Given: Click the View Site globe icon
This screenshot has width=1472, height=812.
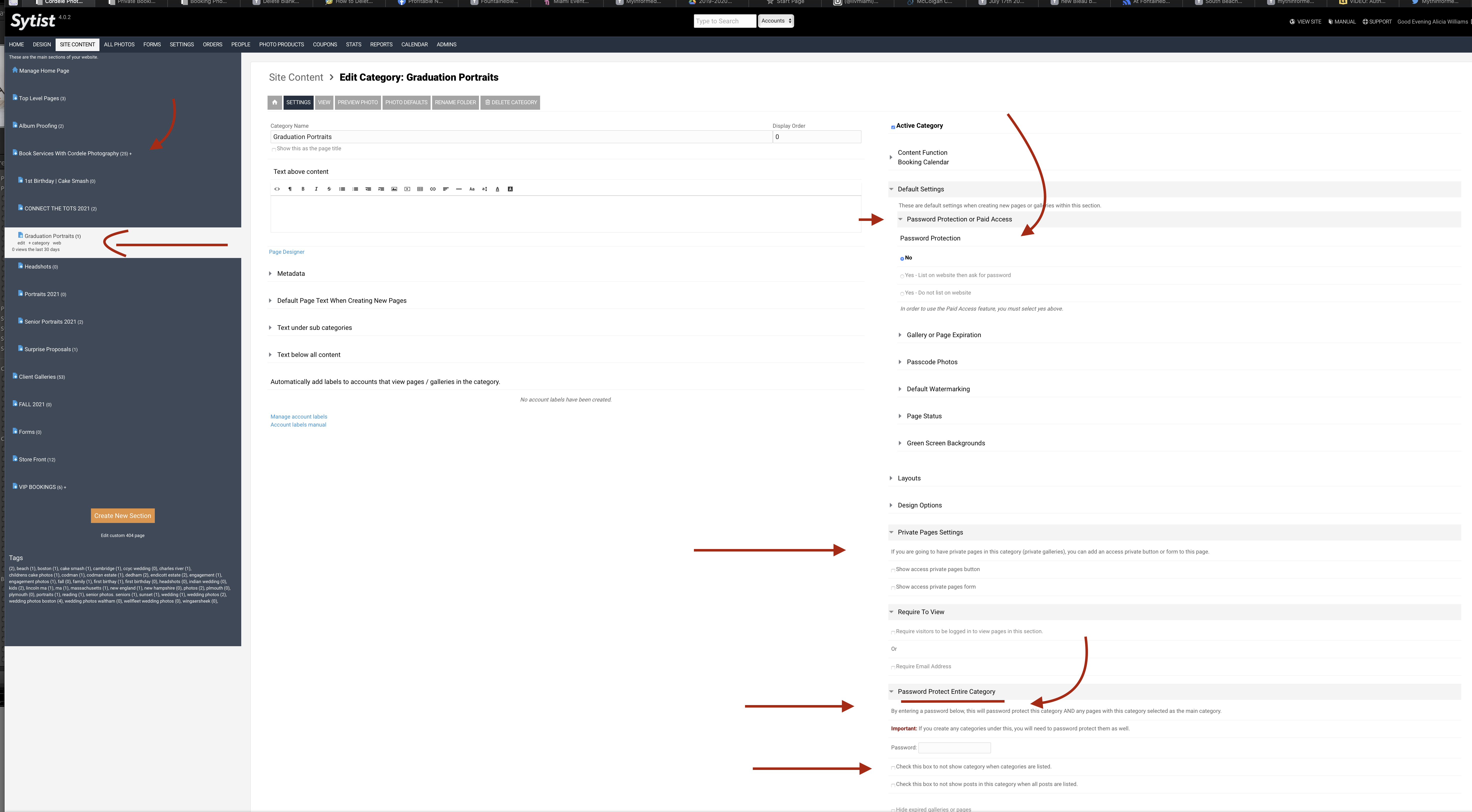Looking at the screenshot, I should coord(1293,22).
